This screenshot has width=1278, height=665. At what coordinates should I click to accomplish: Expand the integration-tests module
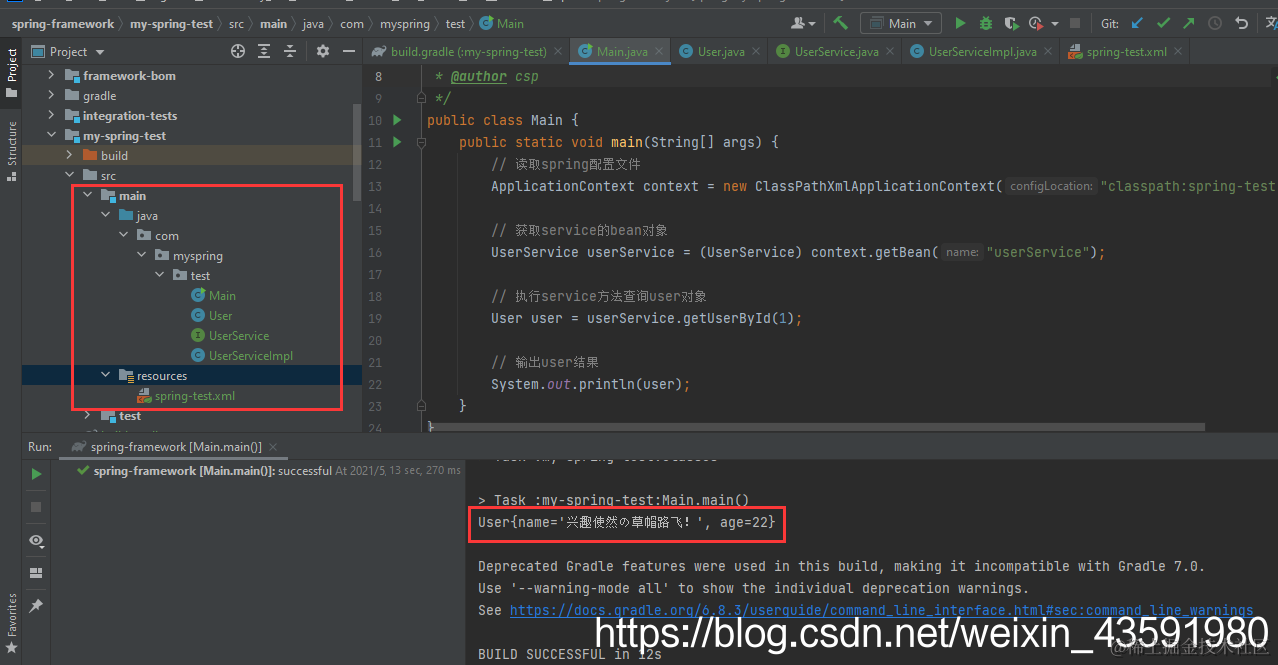point(51,115)
